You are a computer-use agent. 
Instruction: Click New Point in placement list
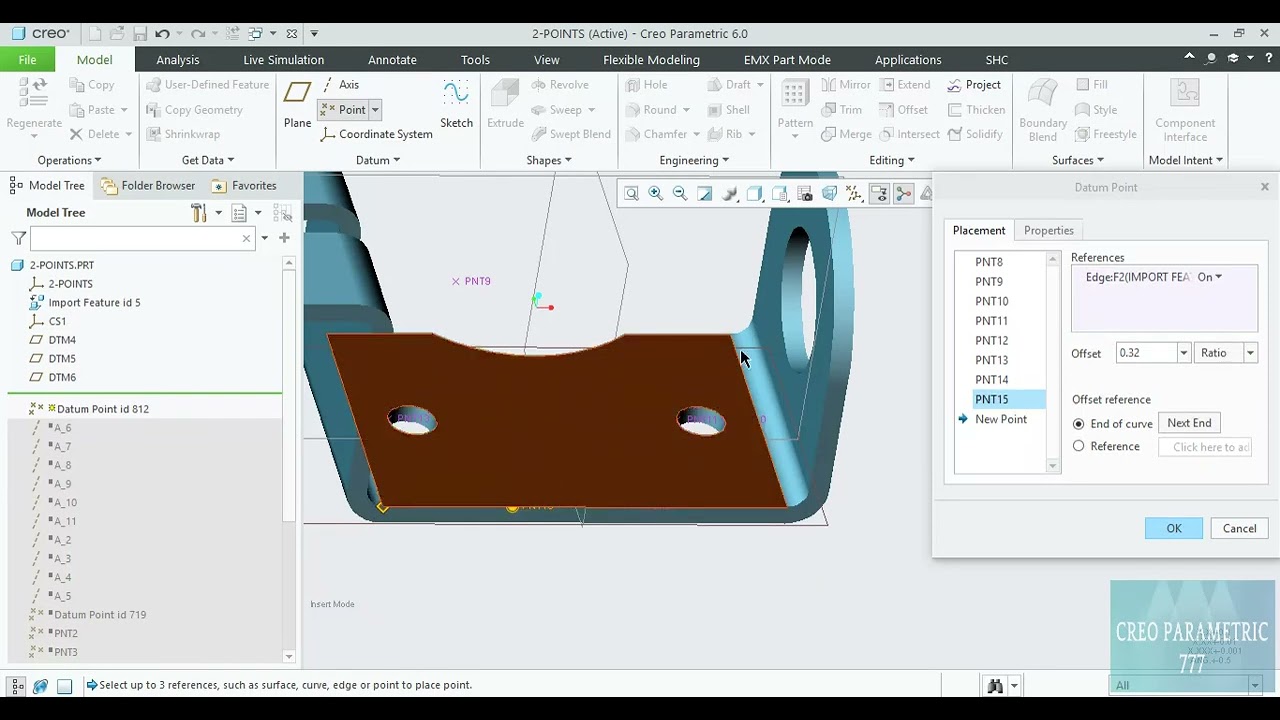tap(1000, 420)
